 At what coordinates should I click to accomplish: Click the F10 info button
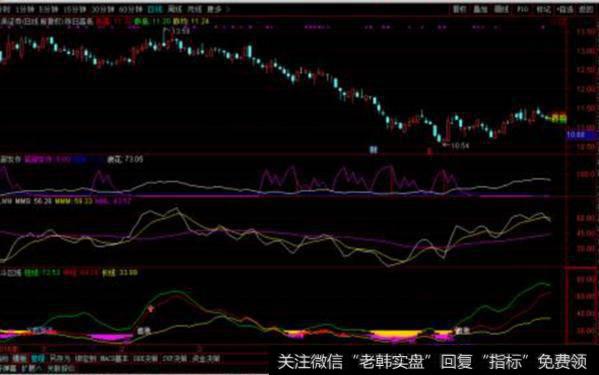(x=522, y=9)
